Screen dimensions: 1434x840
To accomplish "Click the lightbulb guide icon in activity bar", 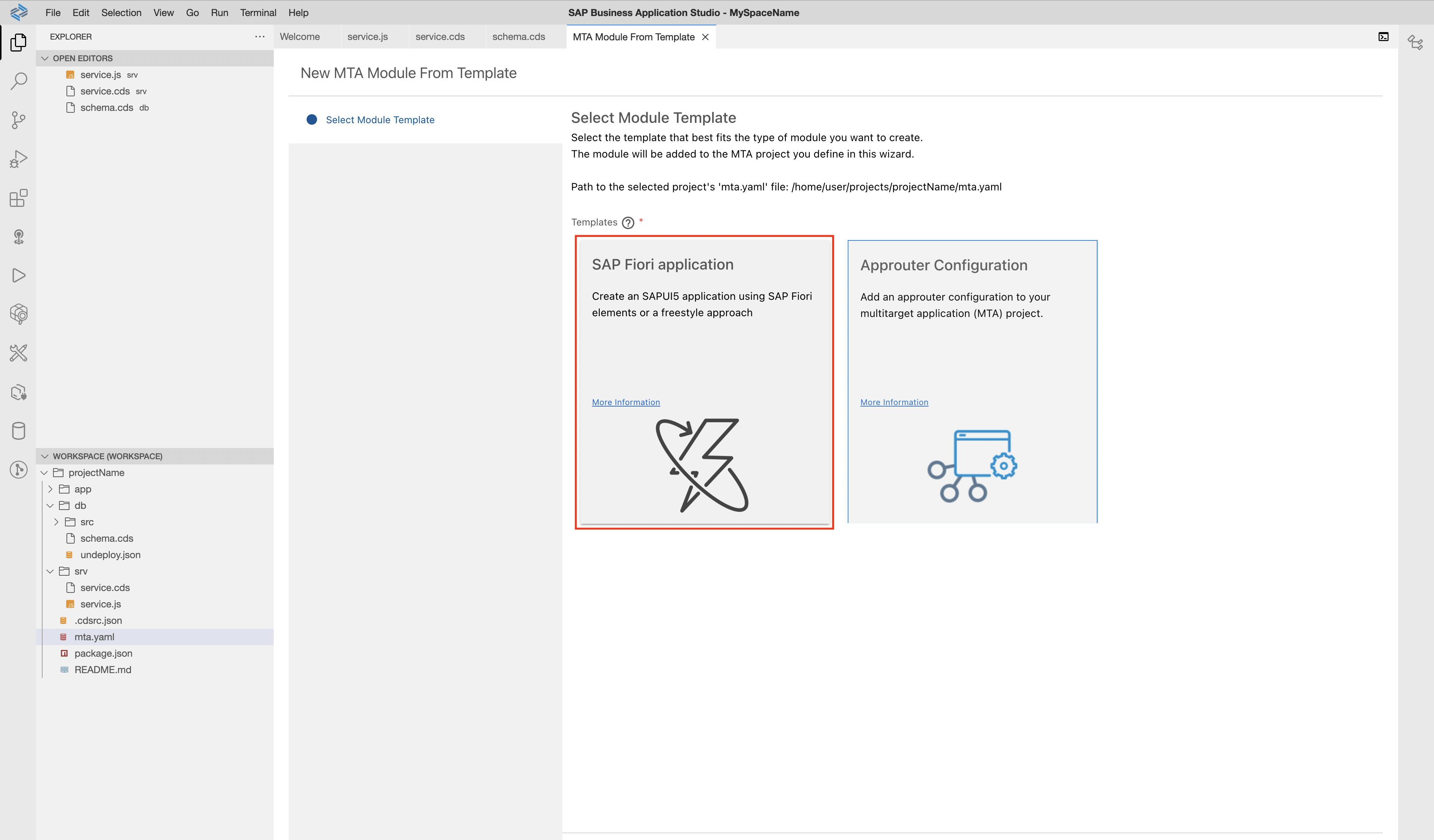I will pos(18,237).
